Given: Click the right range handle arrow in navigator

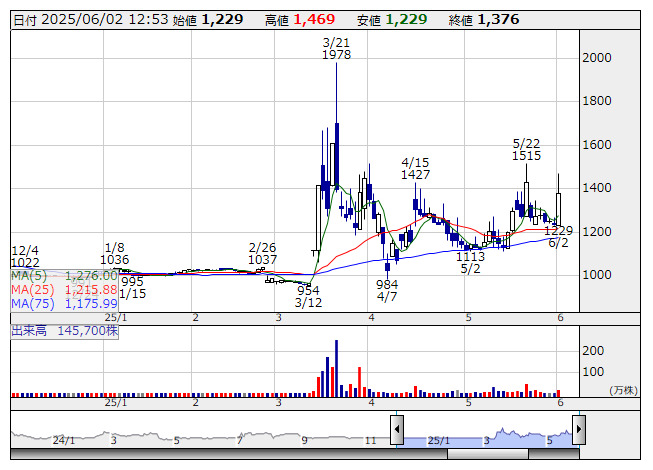Looking at the screenshot, I should tap(578, 430).
